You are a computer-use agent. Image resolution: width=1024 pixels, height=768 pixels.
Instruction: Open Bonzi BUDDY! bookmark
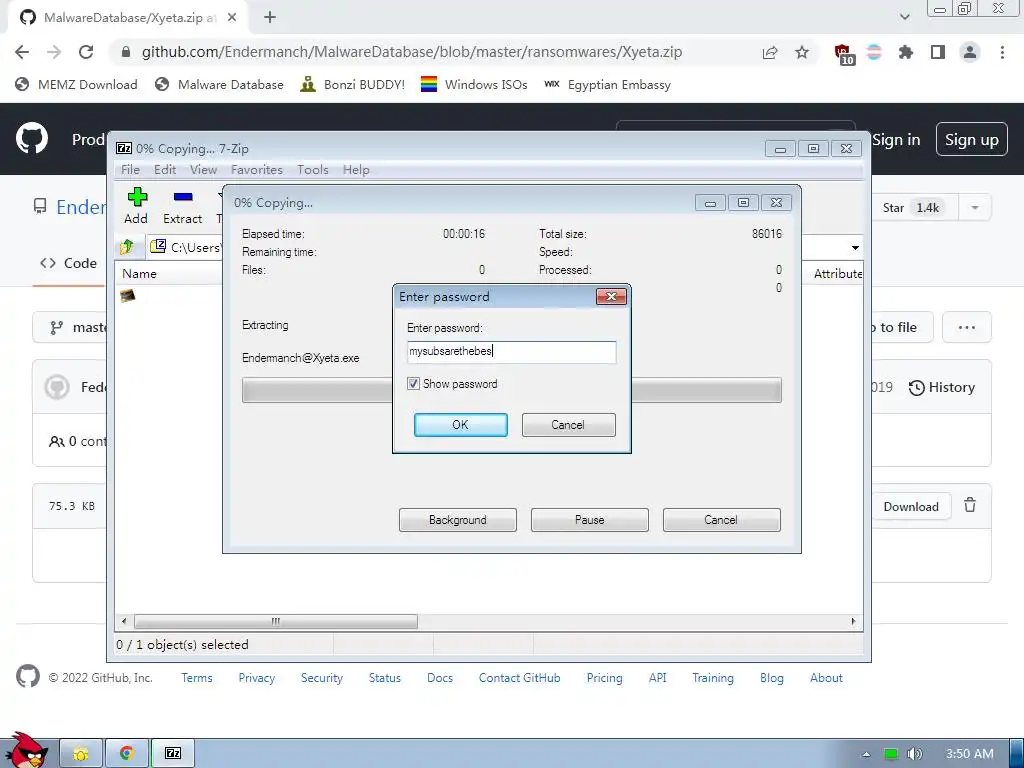coord(353,84)
